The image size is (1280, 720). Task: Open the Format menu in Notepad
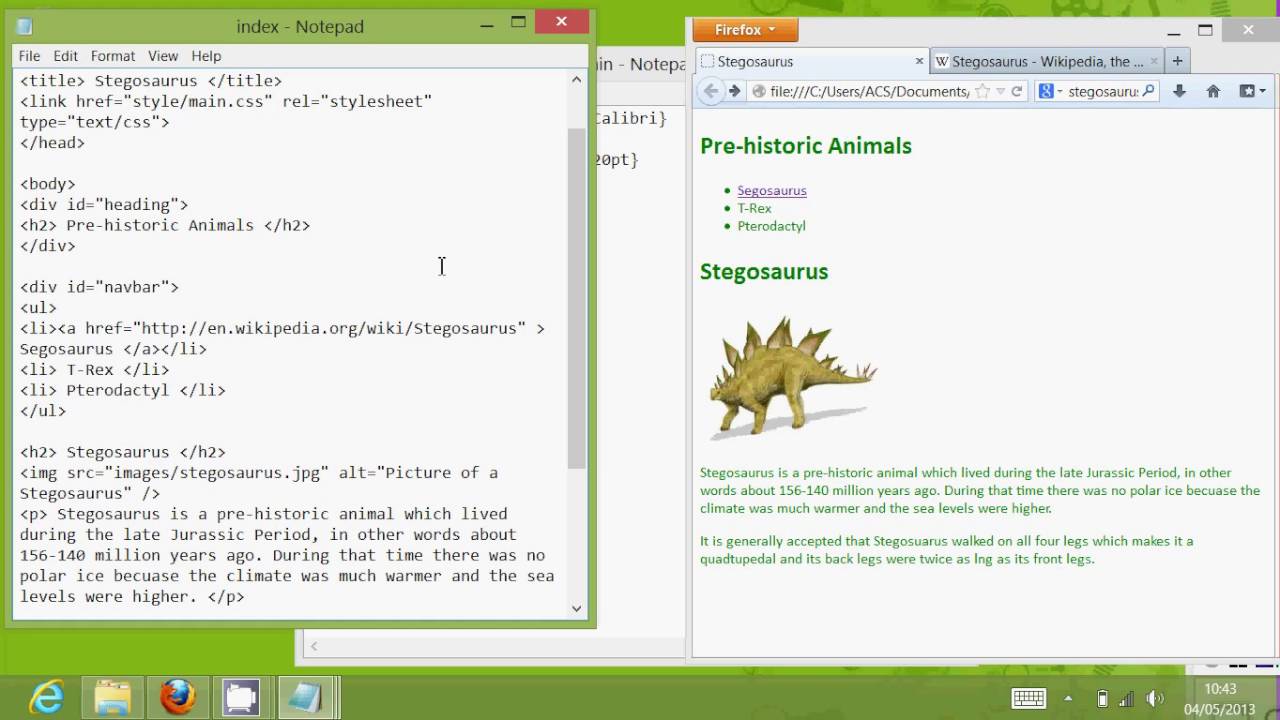click(x=112, y=56)
